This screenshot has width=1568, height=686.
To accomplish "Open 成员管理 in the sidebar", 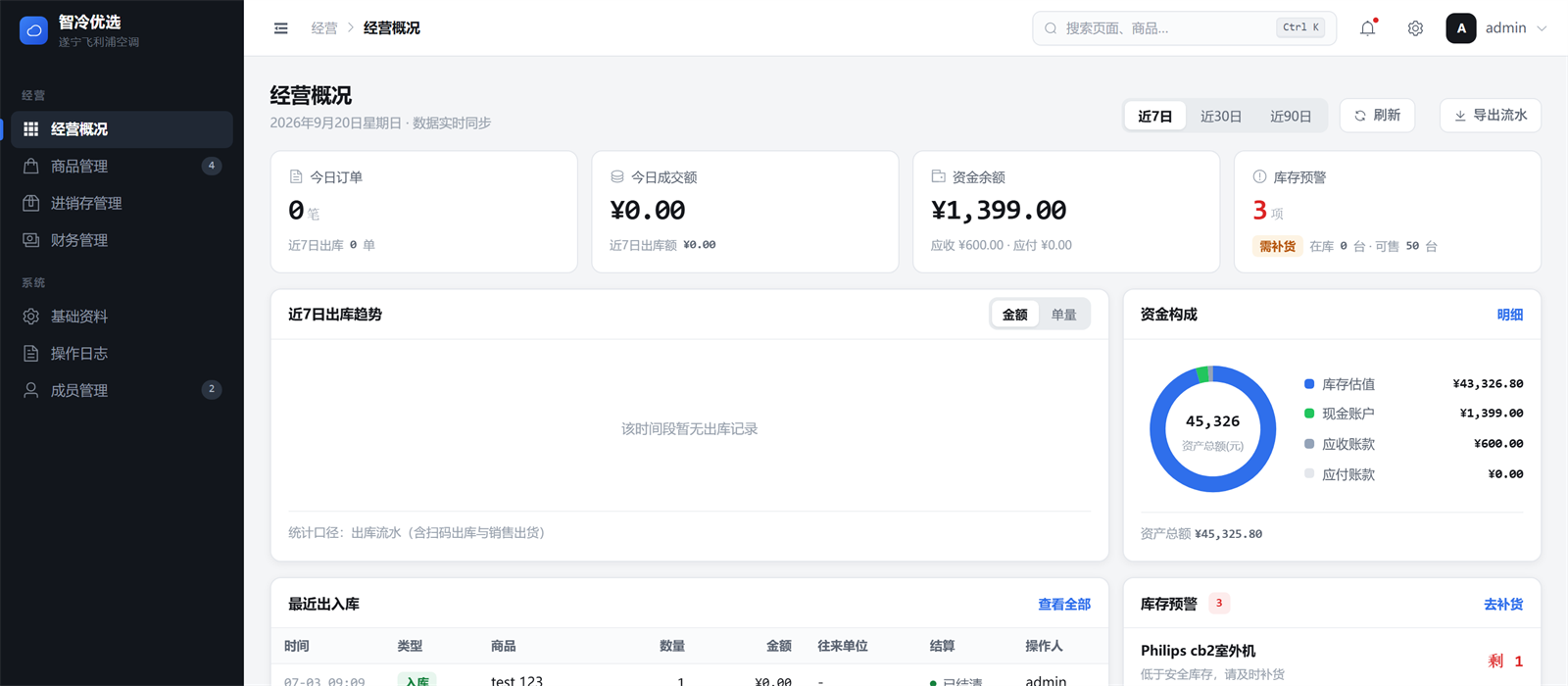I will click(x=122, y=390).
